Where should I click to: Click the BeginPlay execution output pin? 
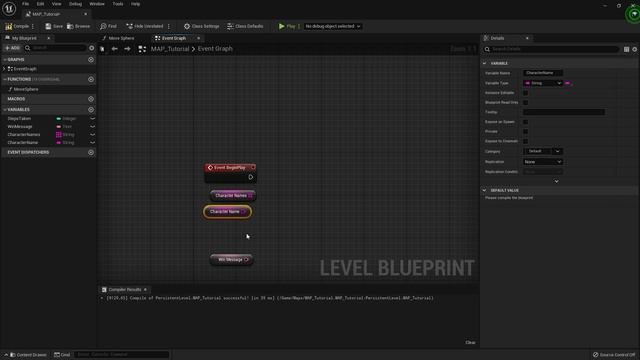pyautogui.click(x=251, y=177)
